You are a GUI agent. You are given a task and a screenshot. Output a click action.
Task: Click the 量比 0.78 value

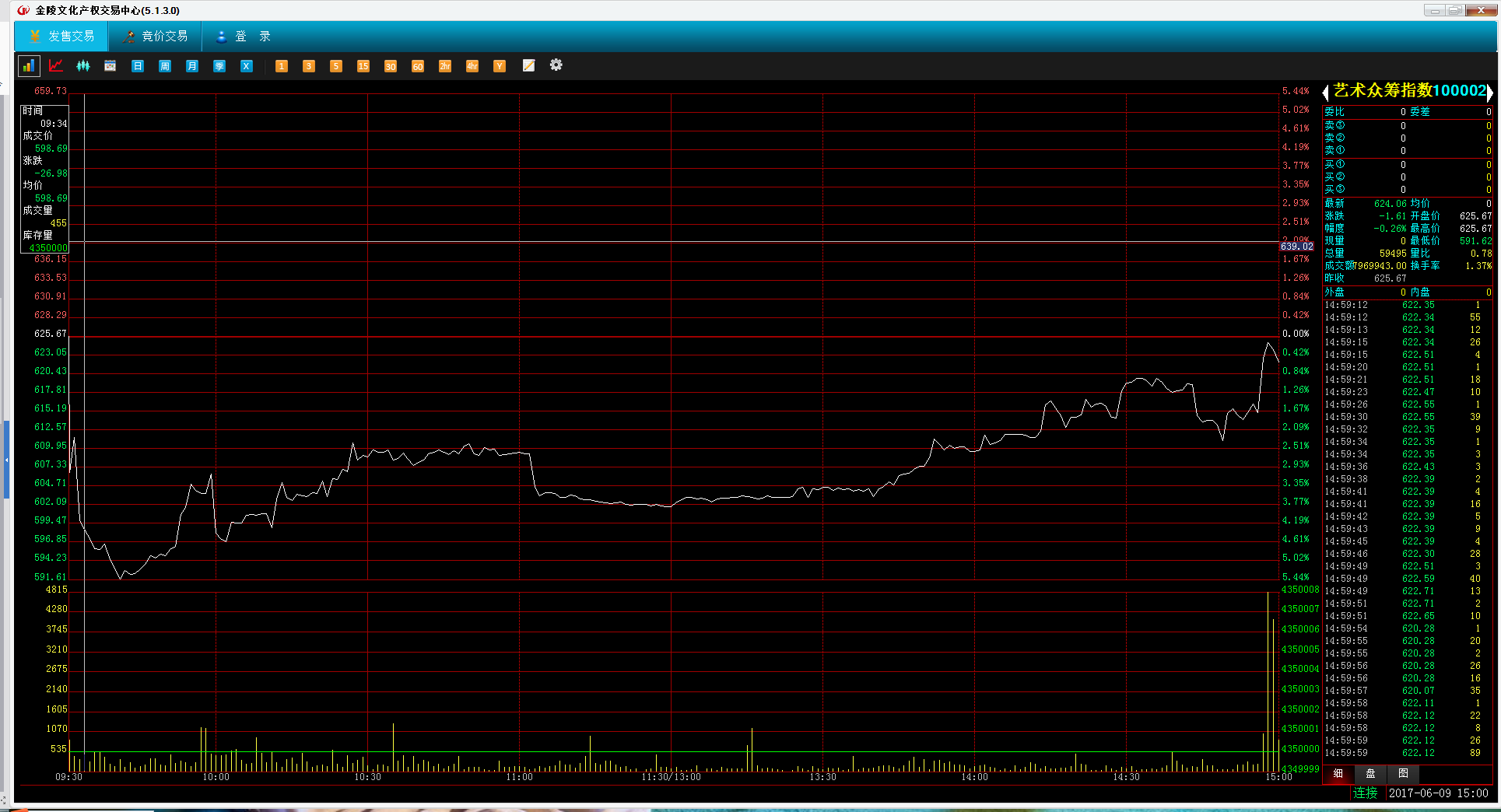tap(1481, 254)
